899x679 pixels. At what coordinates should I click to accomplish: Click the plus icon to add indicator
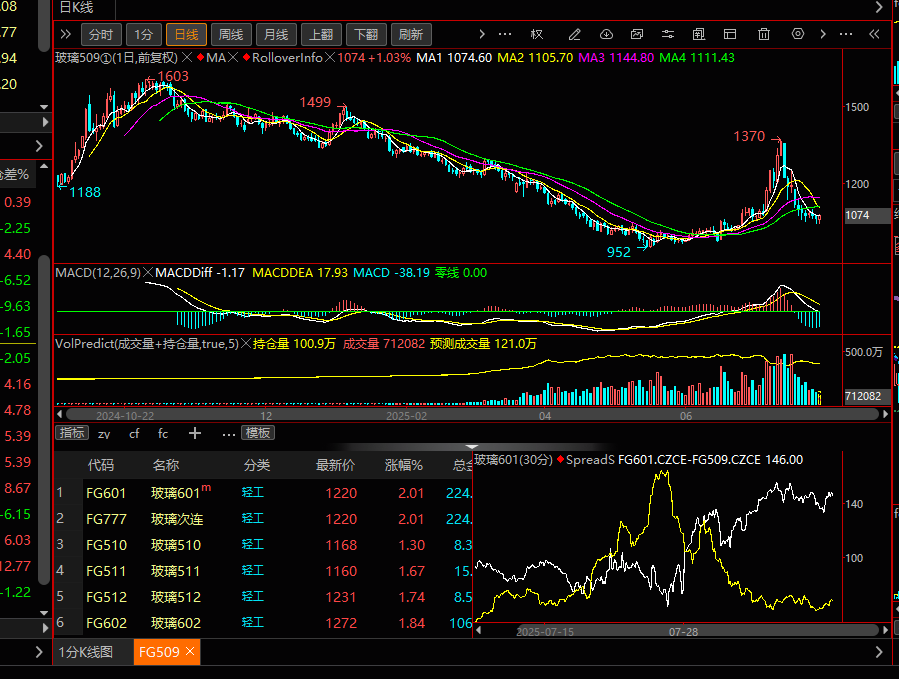[x=195, y=433]
